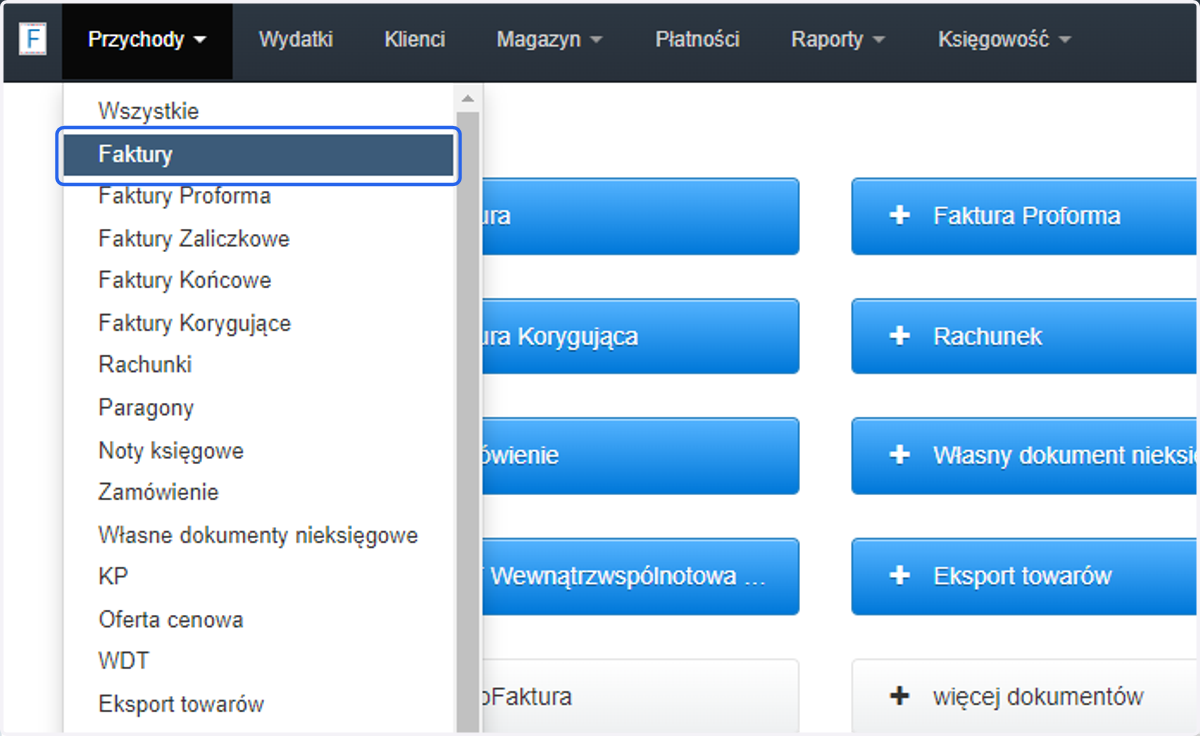Click the Faktura Korygująca button
1200x736 pixels.
pos(640,336)
